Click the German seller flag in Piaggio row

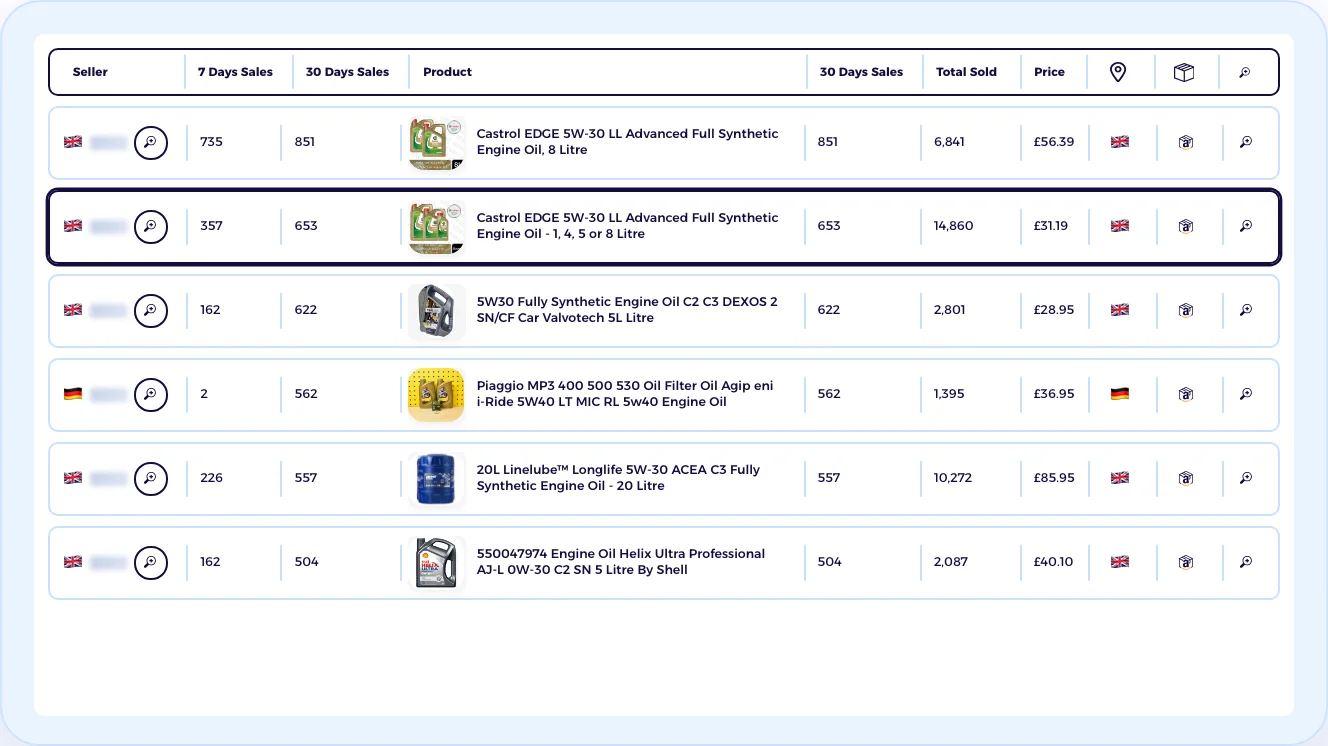[73, 394]
